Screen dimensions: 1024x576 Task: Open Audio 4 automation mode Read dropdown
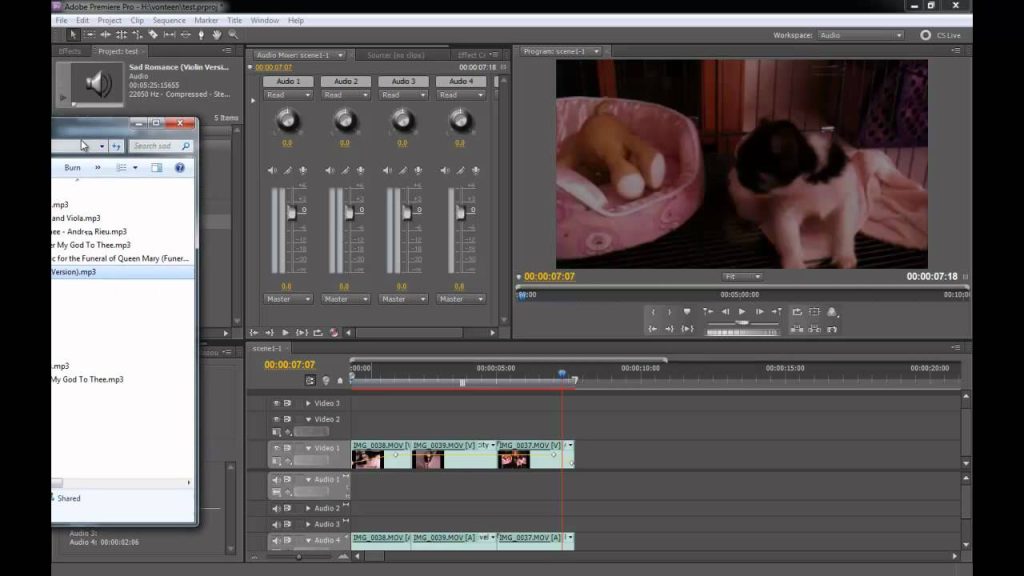point(460,95)
